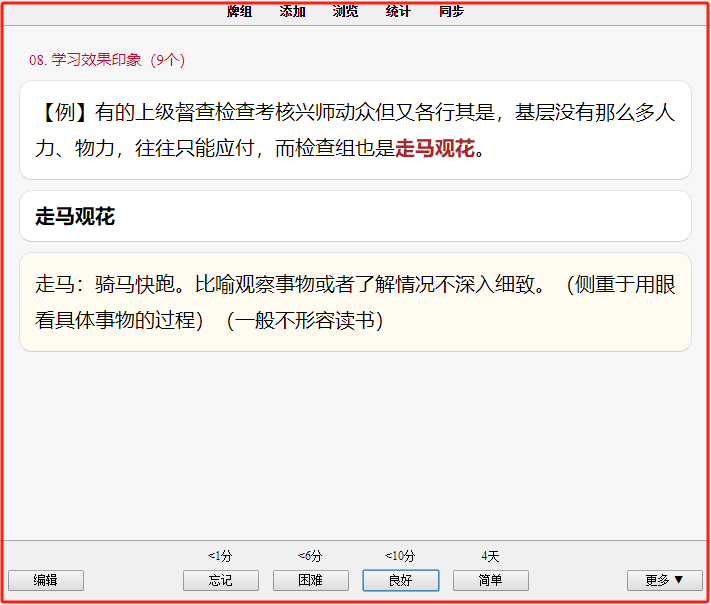Rate card with 简单 button
711x605 pixels.
point(491,580)
